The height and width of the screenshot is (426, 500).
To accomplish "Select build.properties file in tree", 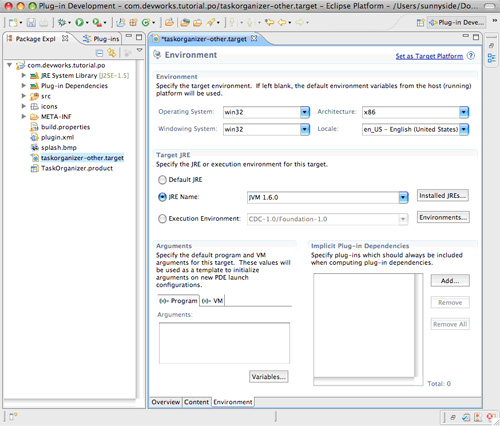I will (x=65, y=127).
